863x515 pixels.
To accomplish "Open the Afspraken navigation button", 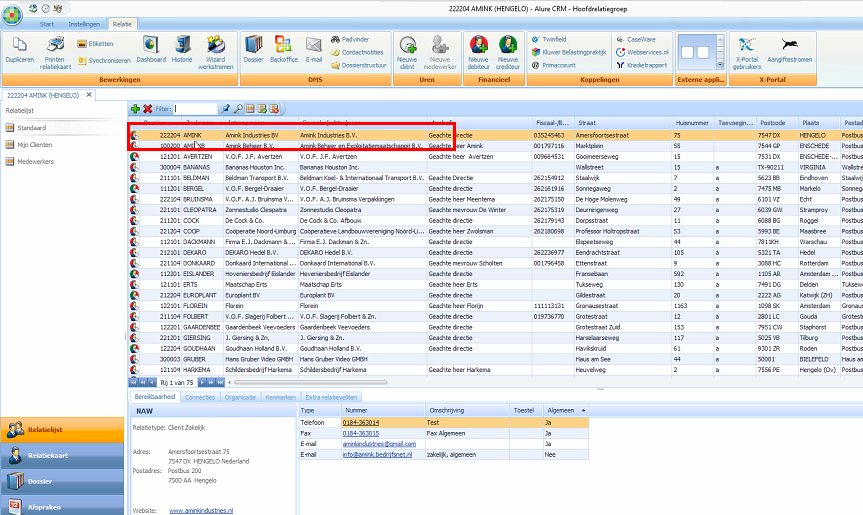I will [62, 506].
